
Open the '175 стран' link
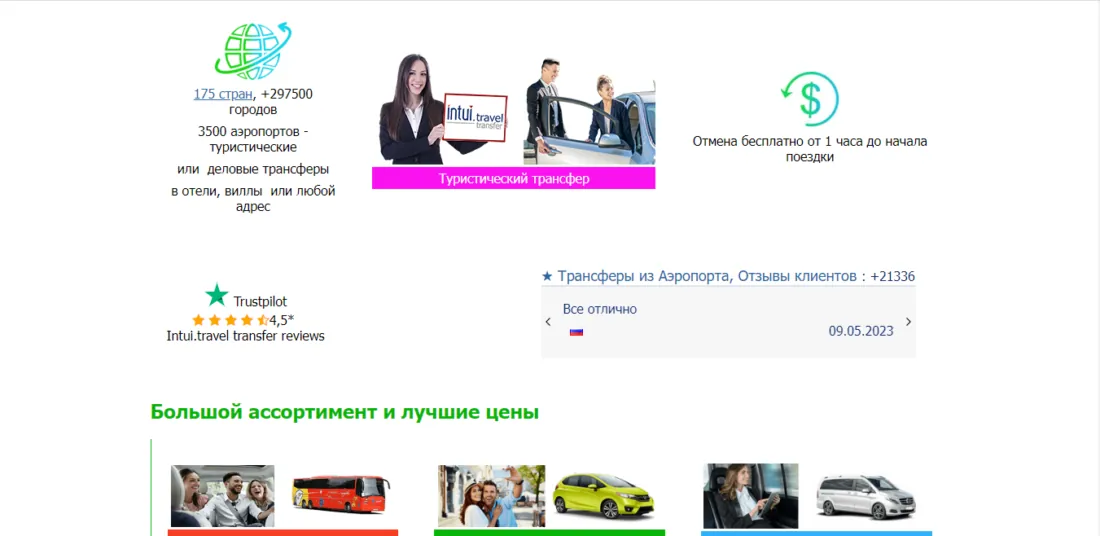tap(223, 94)
